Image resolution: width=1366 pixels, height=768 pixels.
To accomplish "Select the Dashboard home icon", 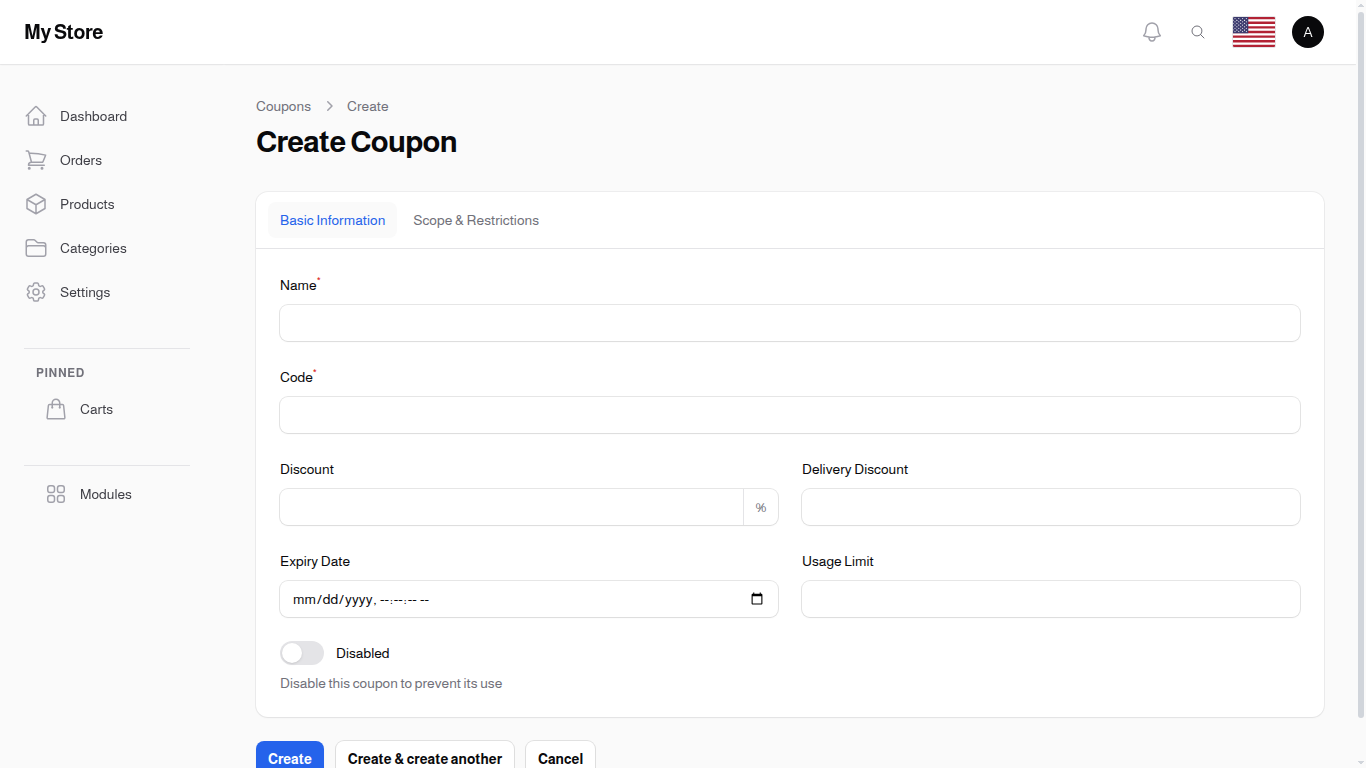I will pos(36,116).
